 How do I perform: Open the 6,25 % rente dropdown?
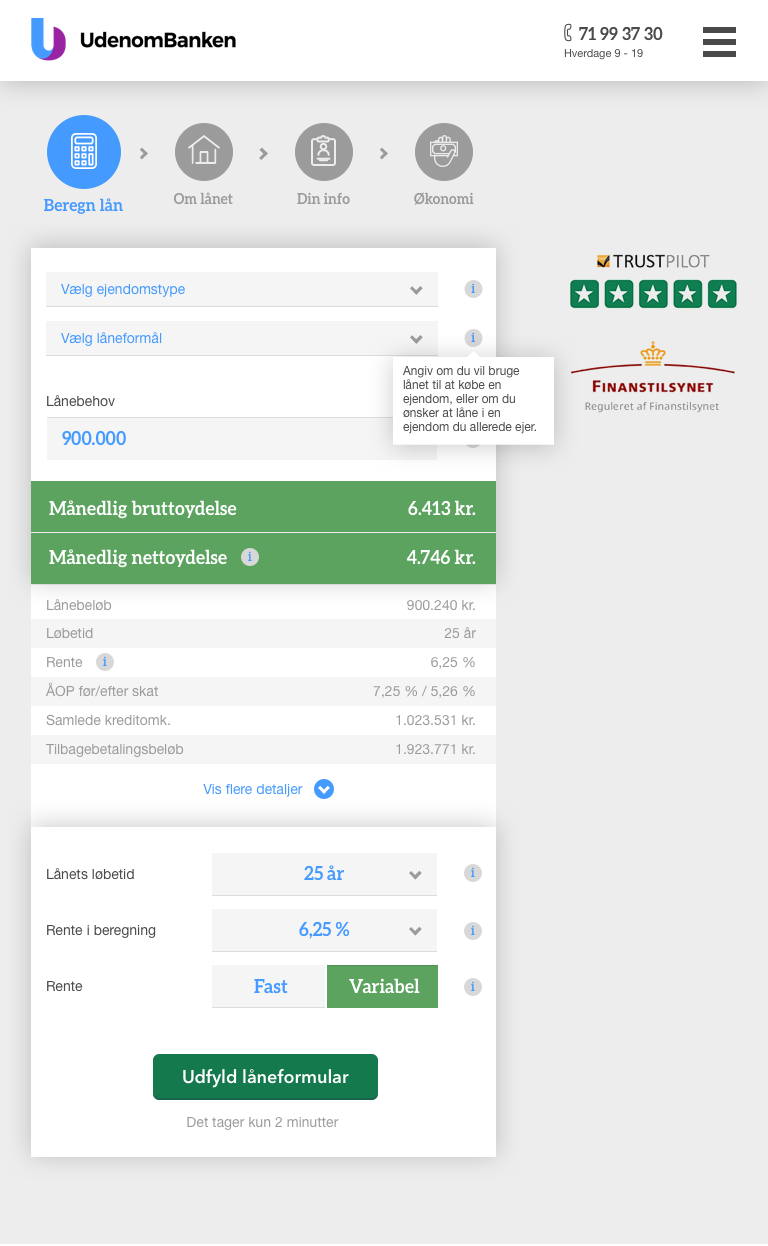[x=324, y=930]
